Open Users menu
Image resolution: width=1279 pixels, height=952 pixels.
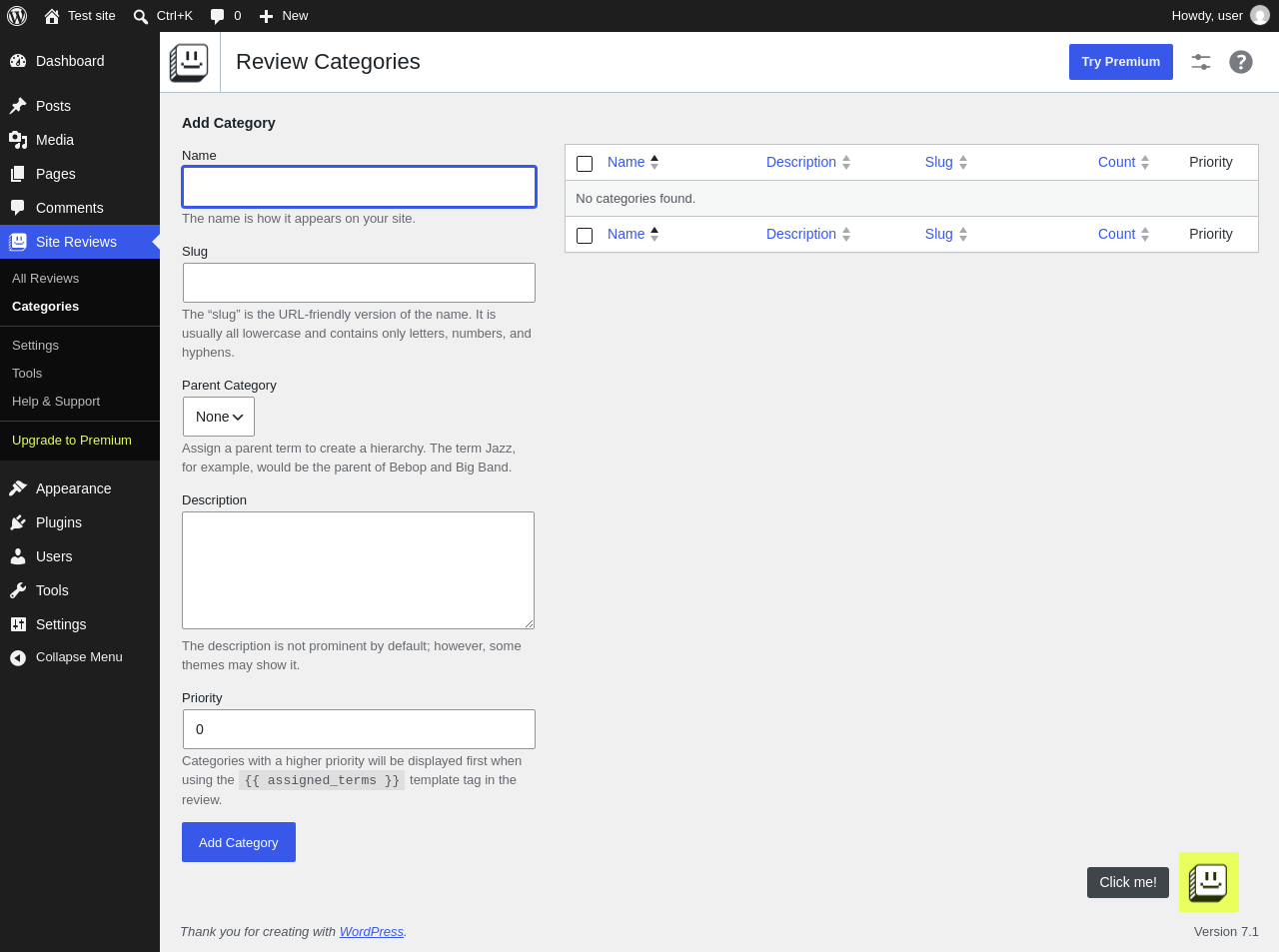pyautogui.click(x=80, y=556)
